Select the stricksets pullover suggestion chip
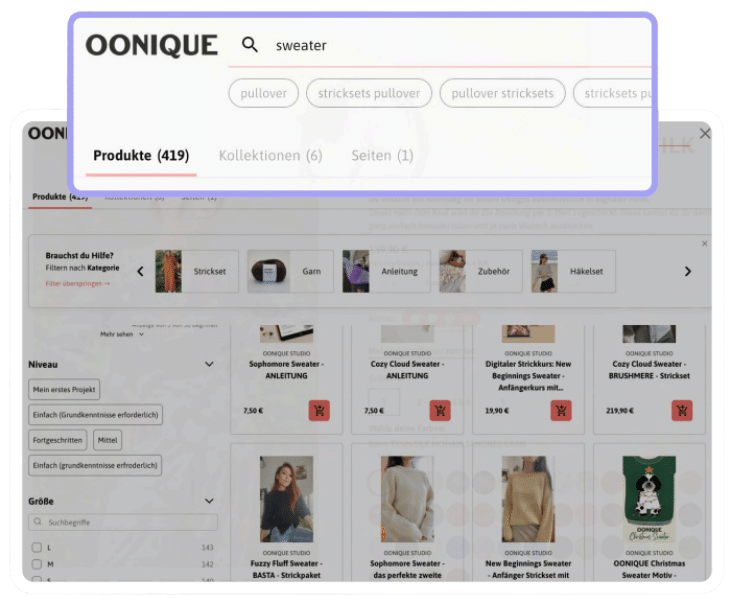 (369, 93)
